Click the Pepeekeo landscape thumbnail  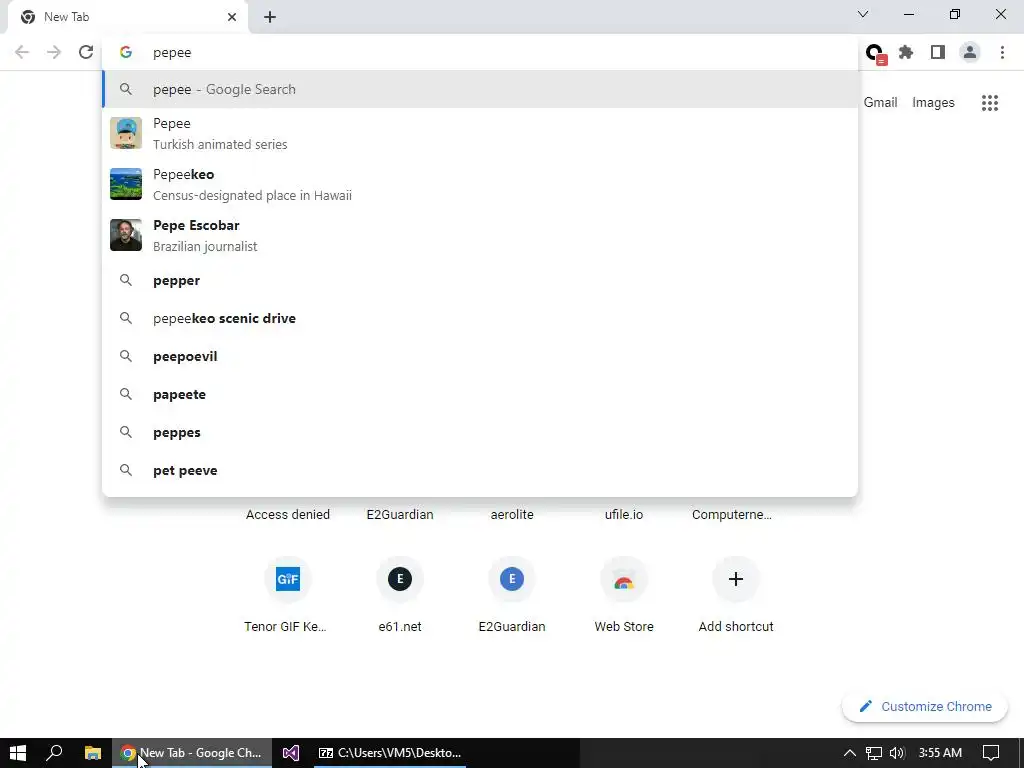pos(126,184)
